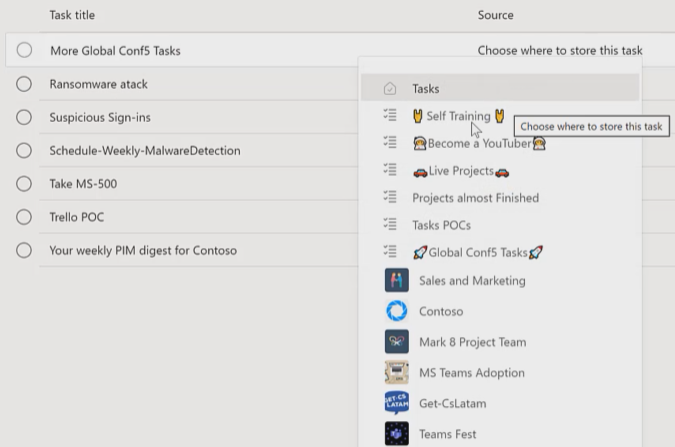Store task in Global Conf5 Tasks list
Image resolution: width=675 pixels, height=447 pixels.
pos(500,252)
